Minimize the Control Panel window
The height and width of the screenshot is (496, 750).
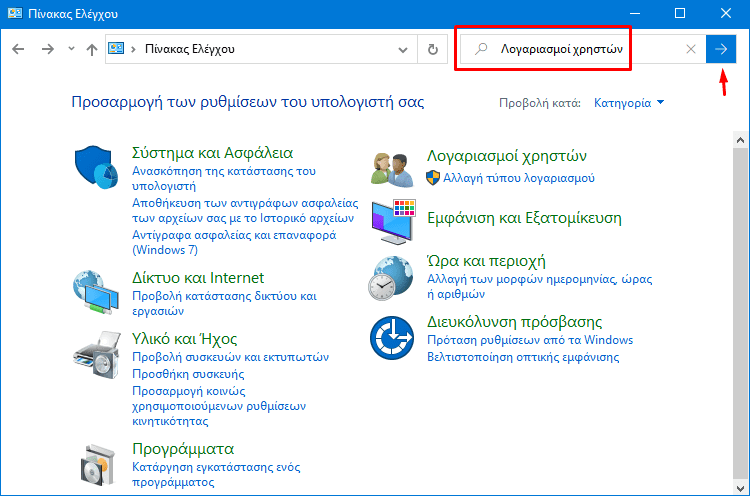635,13
